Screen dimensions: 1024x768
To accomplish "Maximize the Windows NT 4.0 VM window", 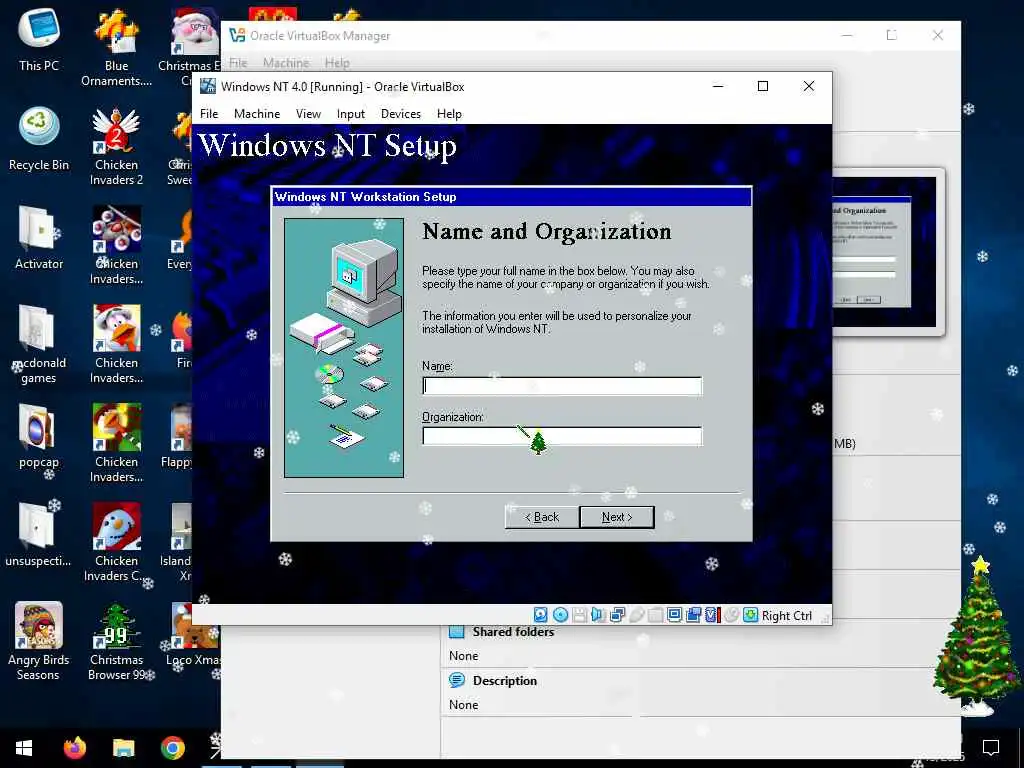I will 762,86.
